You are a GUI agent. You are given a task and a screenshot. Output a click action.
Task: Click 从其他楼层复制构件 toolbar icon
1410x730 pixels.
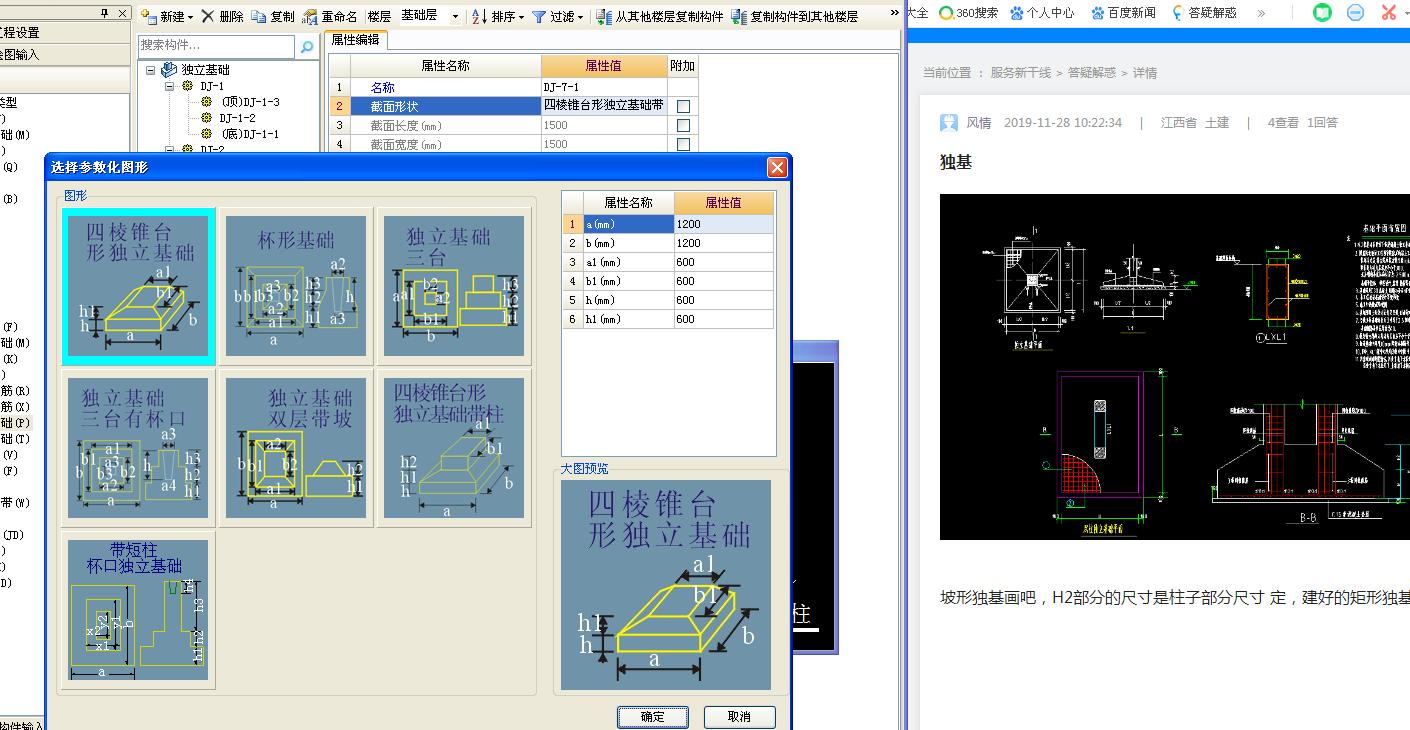(x=604, y=16)
